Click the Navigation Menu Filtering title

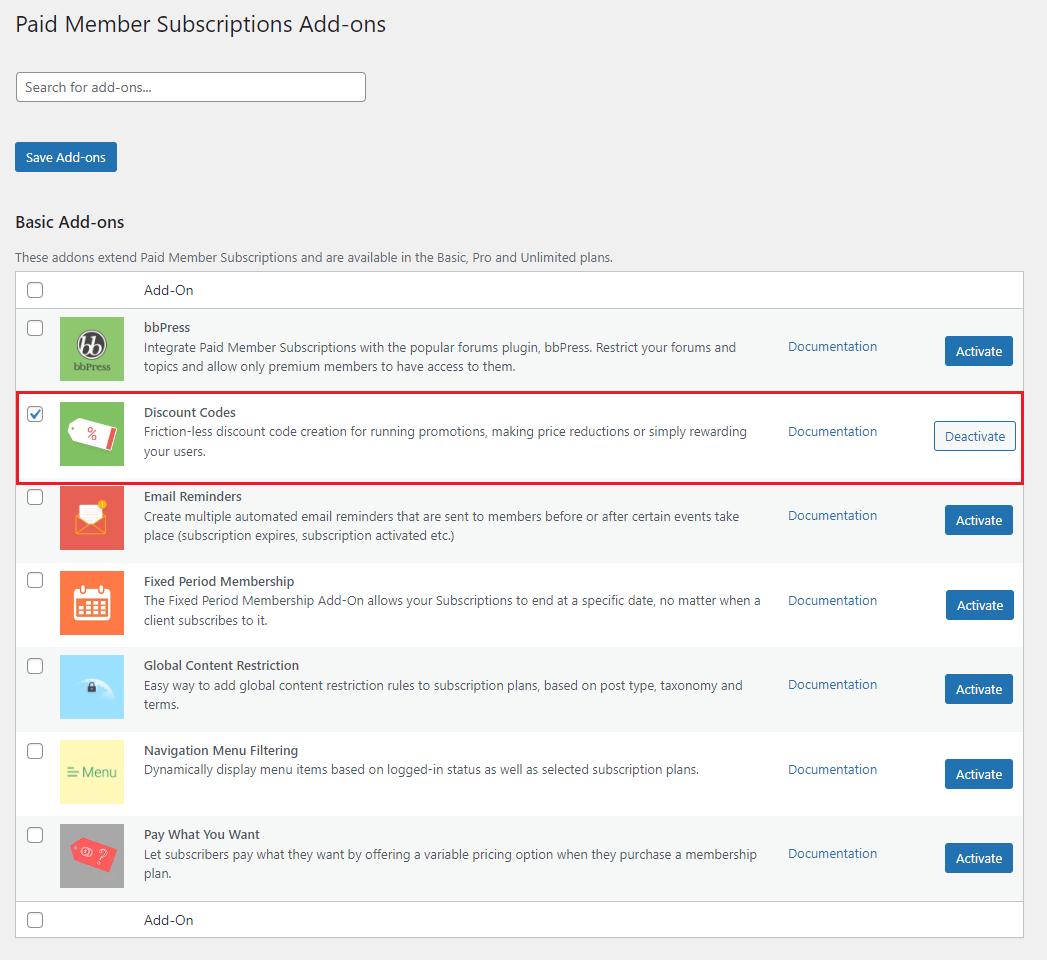(x=221, y=750)
